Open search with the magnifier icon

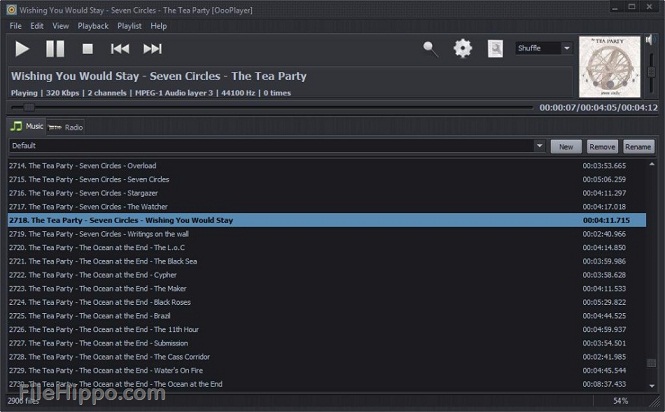(430, 49)
